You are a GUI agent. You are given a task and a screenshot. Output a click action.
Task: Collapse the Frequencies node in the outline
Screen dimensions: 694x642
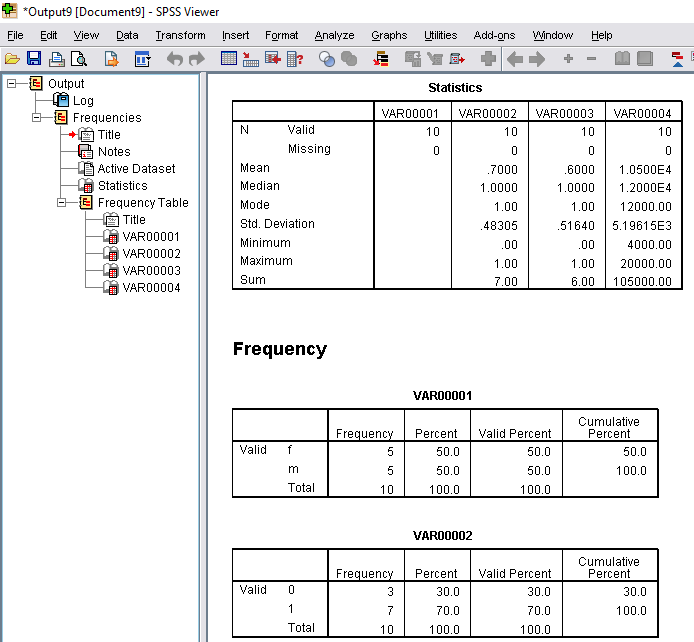point(37,118)
